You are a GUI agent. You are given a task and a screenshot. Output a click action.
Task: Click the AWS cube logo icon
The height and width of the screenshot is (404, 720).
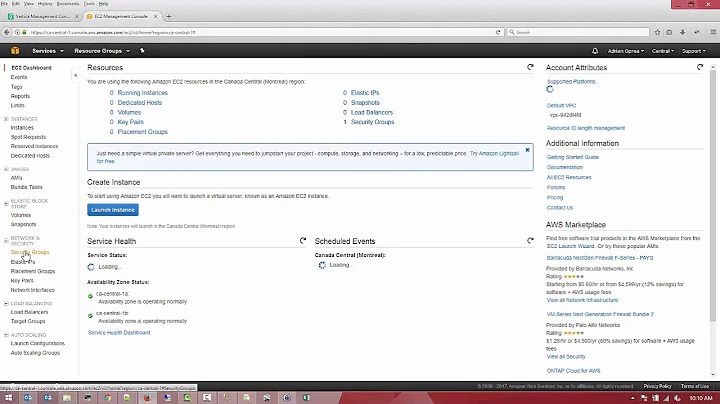pos(15,50)
